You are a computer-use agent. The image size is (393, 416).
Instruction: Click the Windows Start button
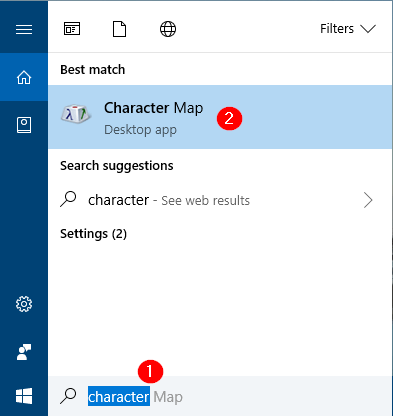24,396
